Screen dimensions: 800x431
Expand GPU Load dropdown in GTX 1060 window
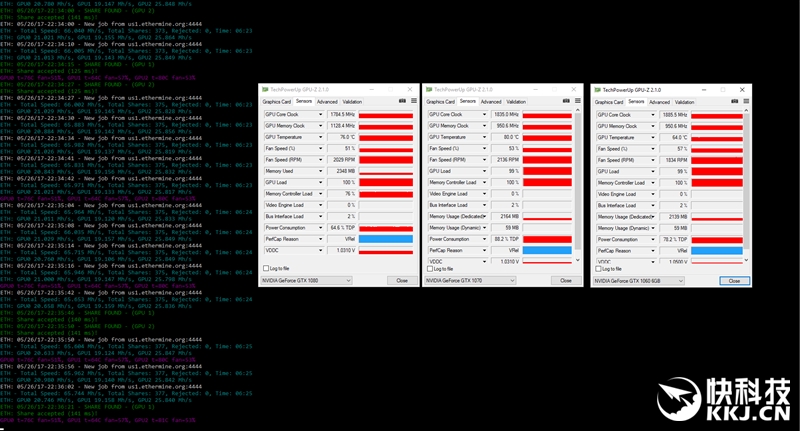point(653,171)
